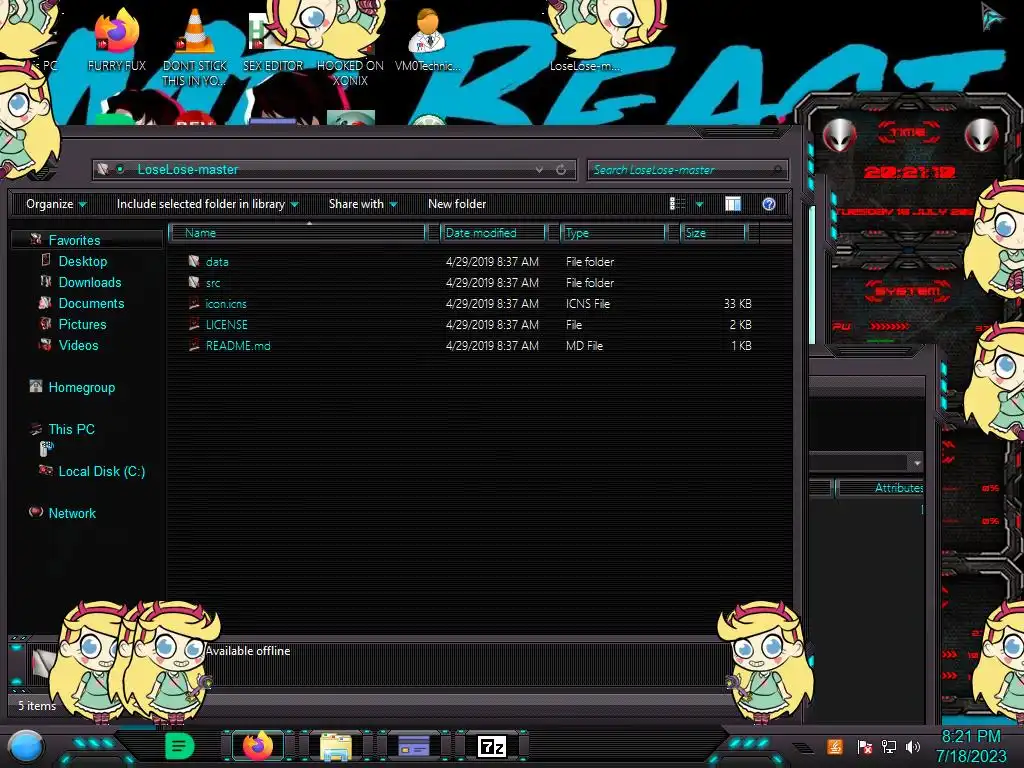Click the Explorer help question-mark icon
1024x768 pixels.
tap(769, 204)
